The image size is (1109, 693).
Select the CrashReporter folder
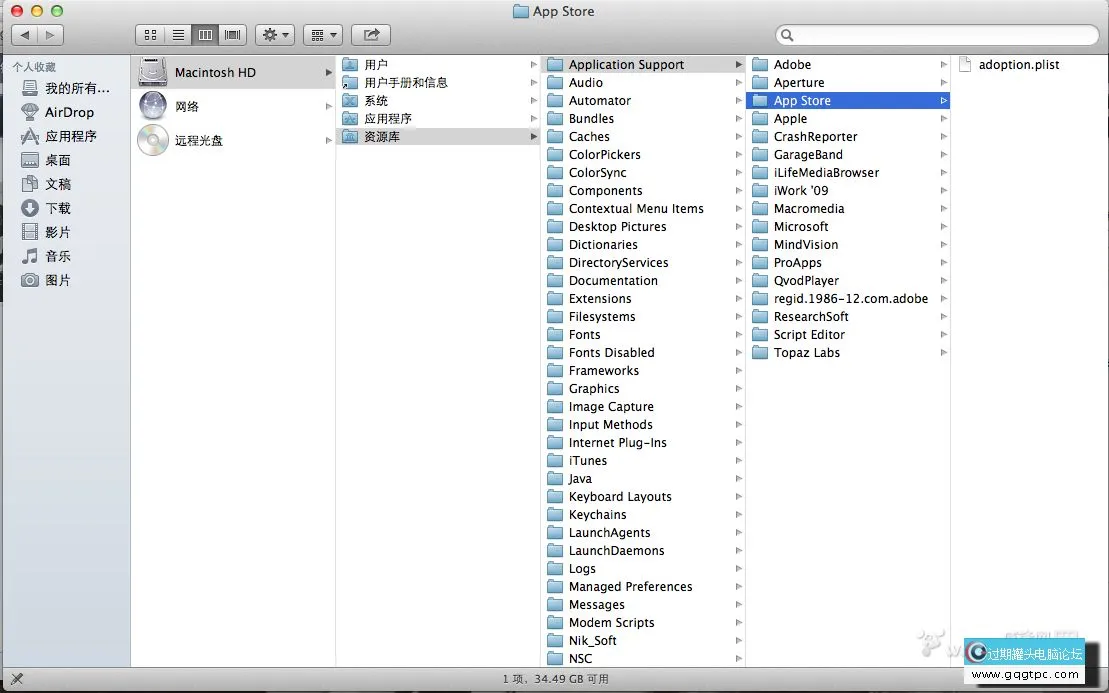(x=815, y=137)
